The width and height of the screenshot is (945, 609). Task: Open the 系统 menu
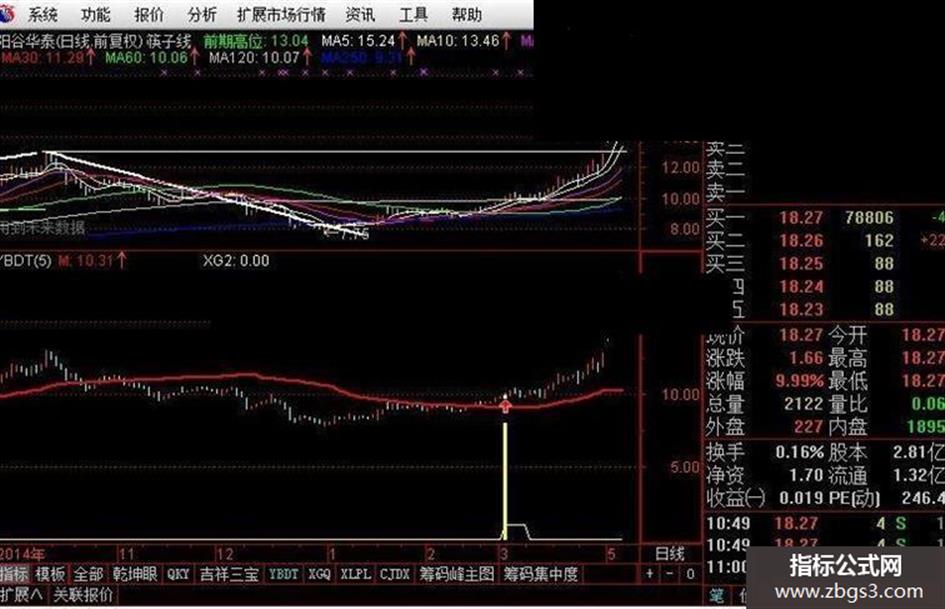click(x=43, y=14)
